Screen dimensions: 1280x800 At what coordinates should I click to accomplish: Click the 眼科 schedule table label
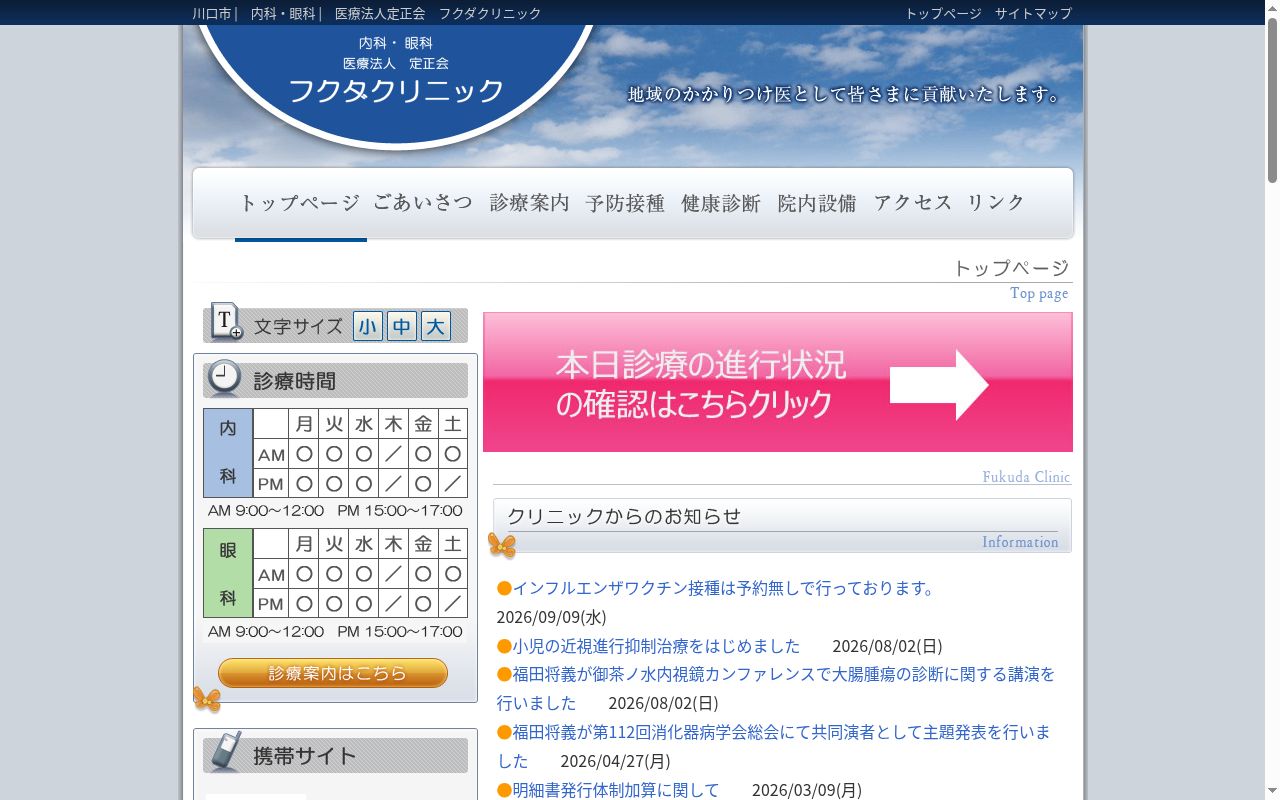(228, 574)
